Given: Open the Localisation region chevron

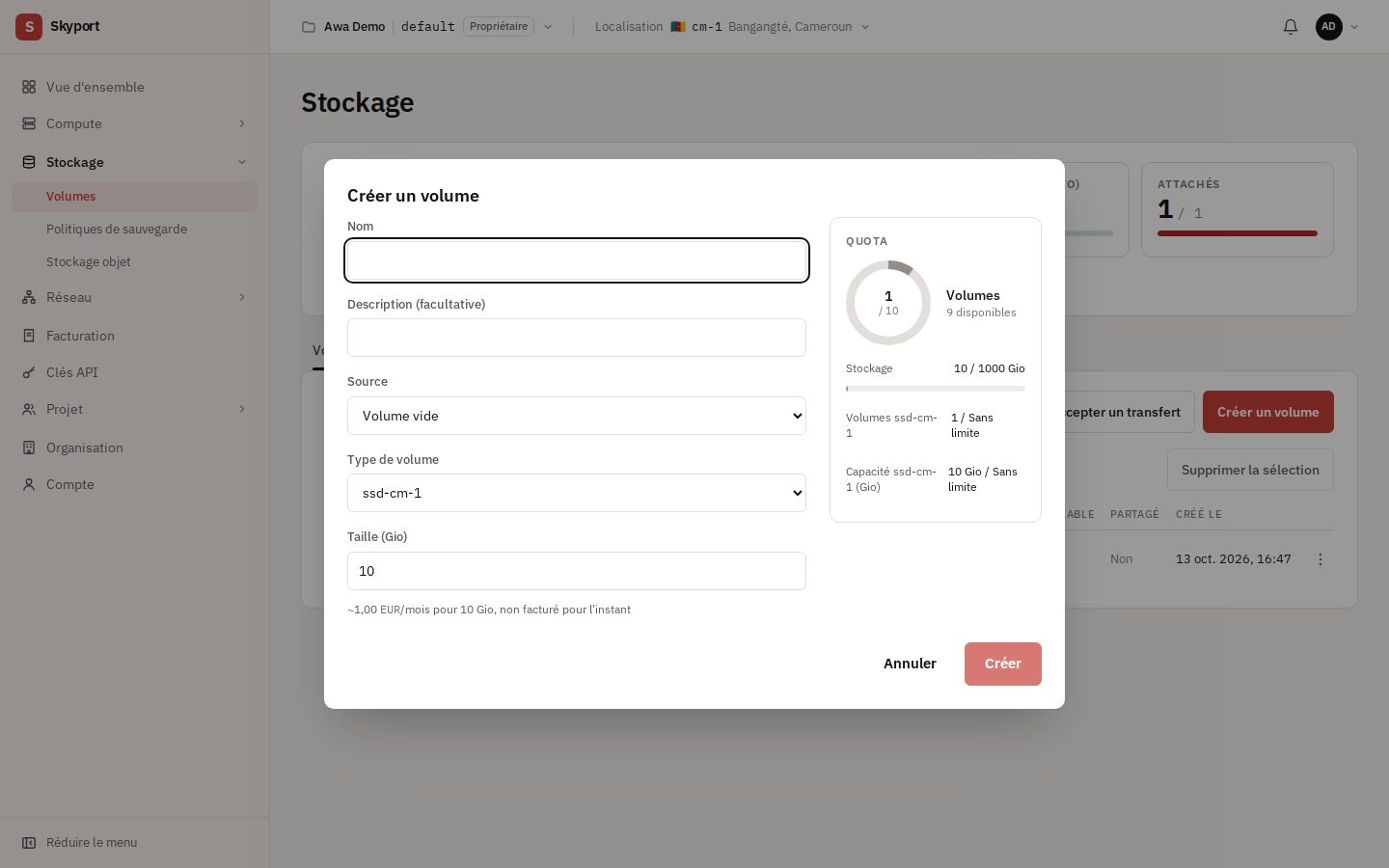Looking at the screenshot, I should point(865,27).
